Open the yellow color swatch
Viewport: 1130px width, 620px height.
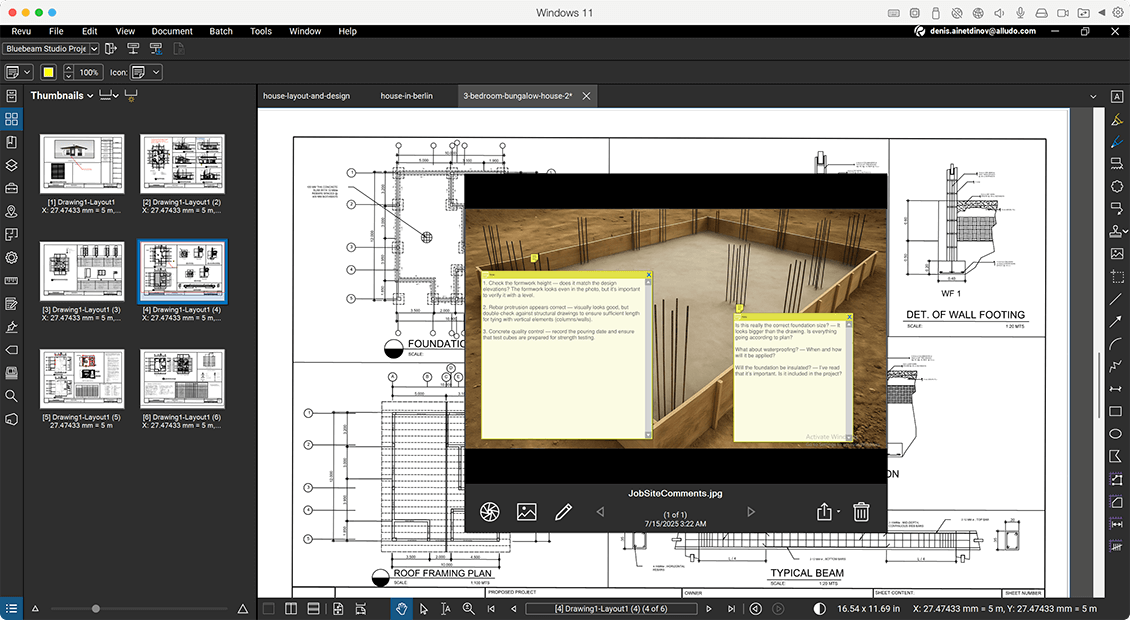pyautogui.click(x=47, y=72)
